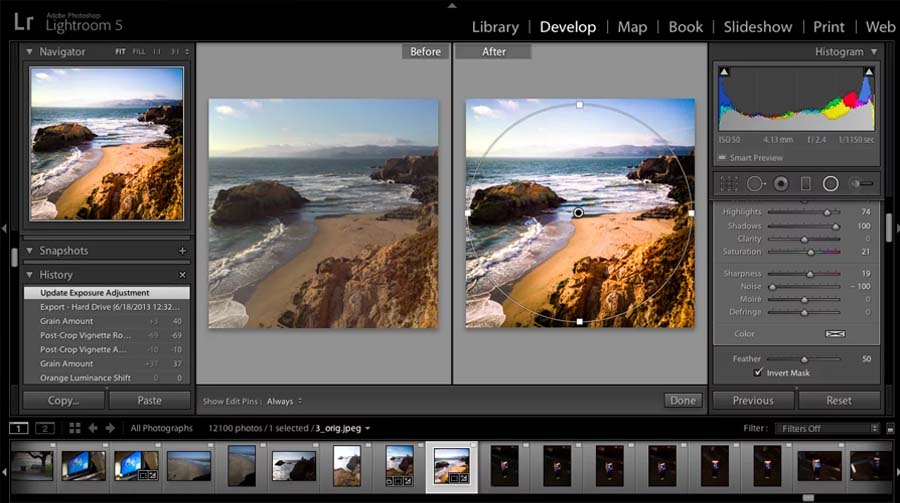The image size is (900, 503).
Task: Click the Lightroom Lr logo
Action: click(x=24, y=22)
